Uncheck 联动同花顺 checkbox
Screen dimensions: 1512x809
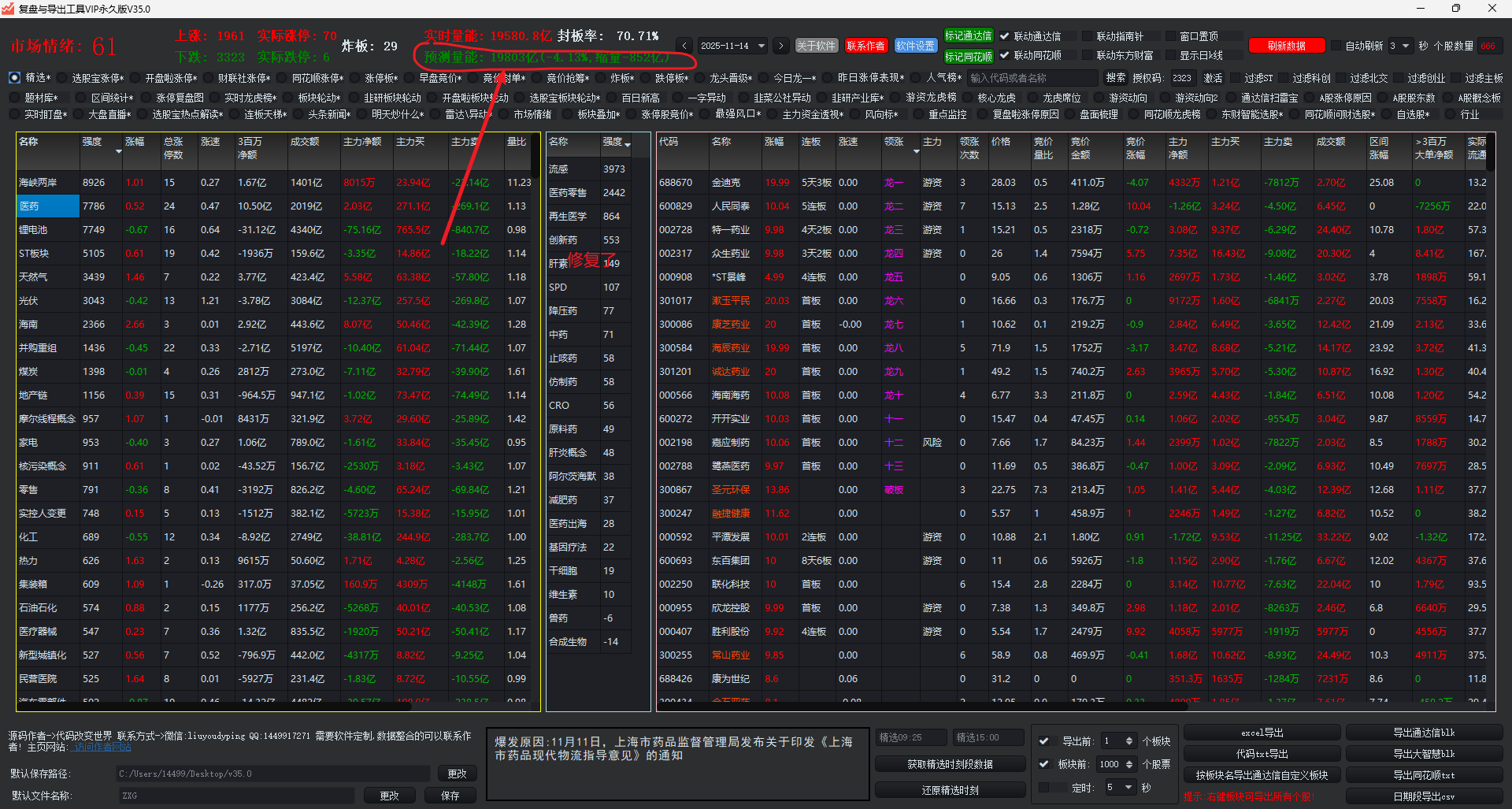coord(1005,55)
